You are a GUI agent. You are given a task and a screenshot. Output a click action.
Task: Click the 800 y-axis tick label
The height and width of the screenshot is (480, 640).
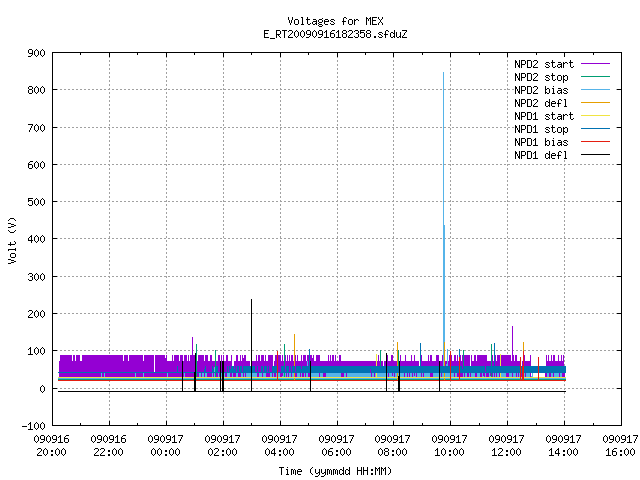(x=36, y=90)
